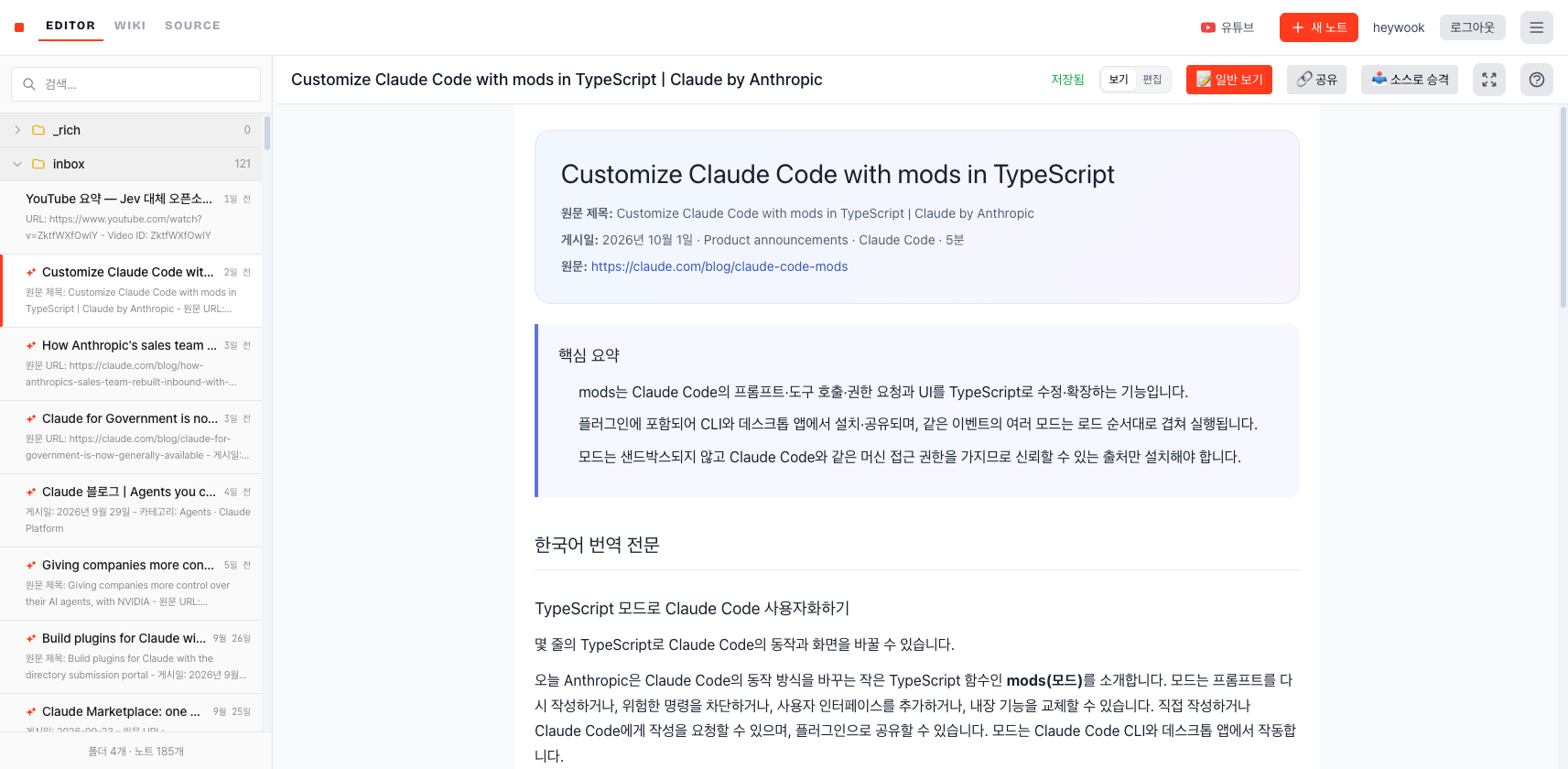This screenshot has width=1568, height=769.
Task: Click sparkle icon on Customize Claude Code note
Action: point(31,272)
